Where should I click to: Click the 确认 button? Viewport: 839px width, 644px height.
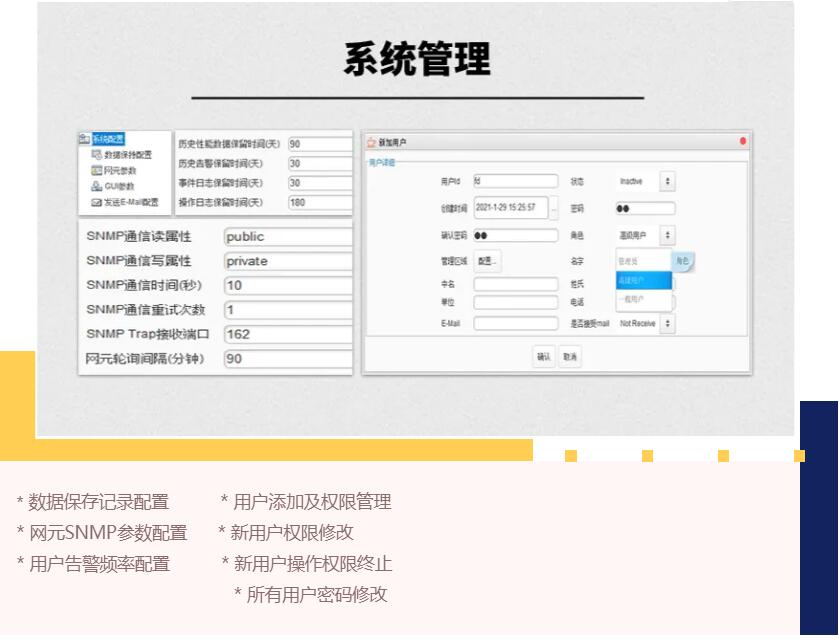pos(543,356)
